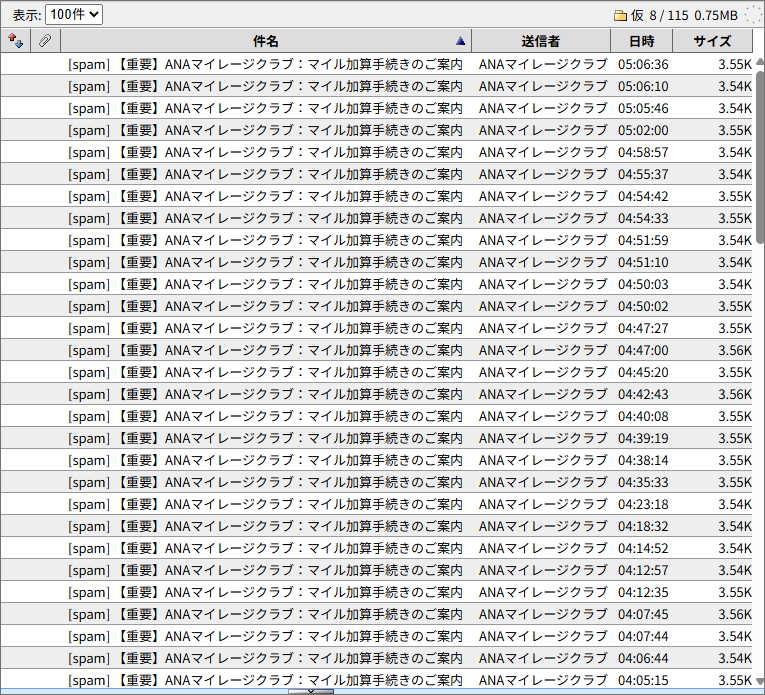Open the message received at 04:51:59
Screen dimensions: 765x695
[x=376, y=240]
